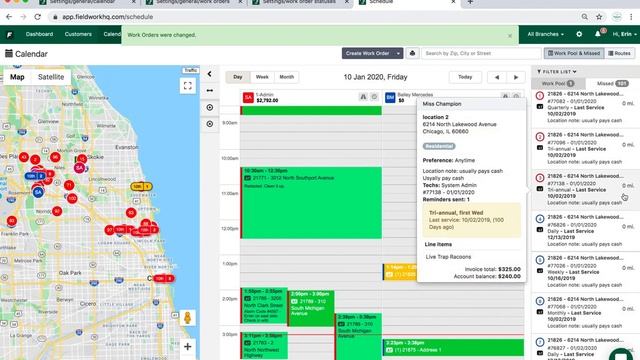
Task: Switch map to Satellite view
Action: pyautogui.click(x=51, y=77)
